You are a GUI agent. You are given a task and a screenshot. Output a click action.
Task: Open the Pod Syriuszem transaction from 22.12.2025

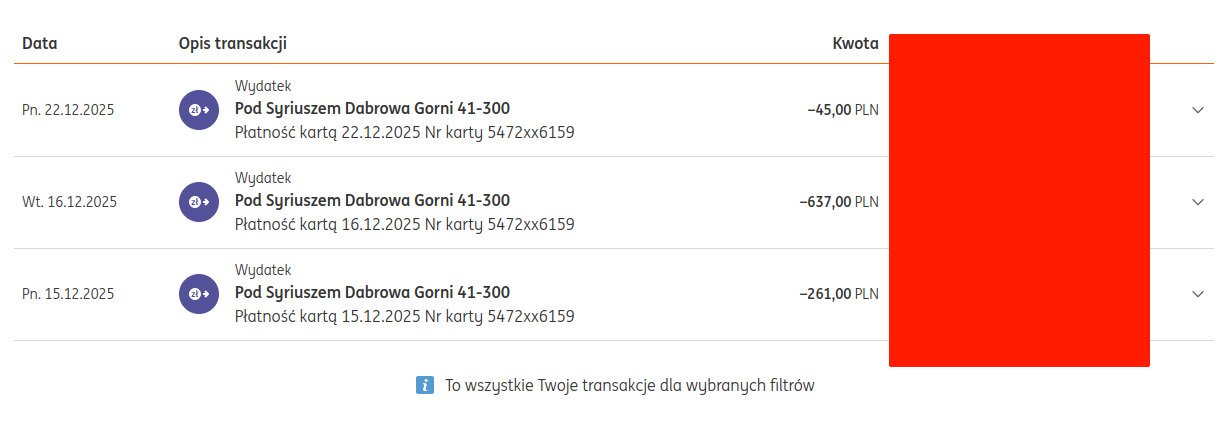(372, 109)
